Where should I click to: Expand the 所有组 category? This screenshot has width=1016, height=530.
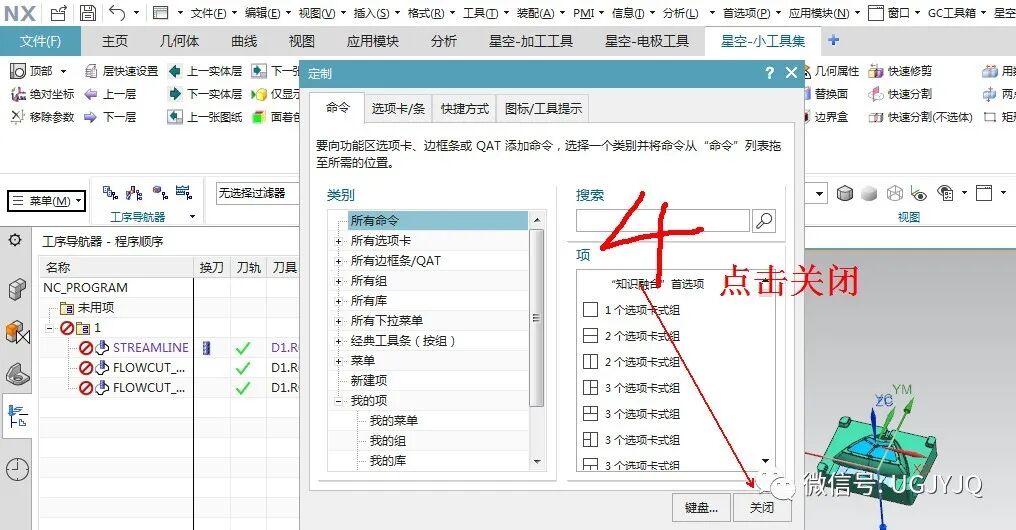(x=338, y=281)
